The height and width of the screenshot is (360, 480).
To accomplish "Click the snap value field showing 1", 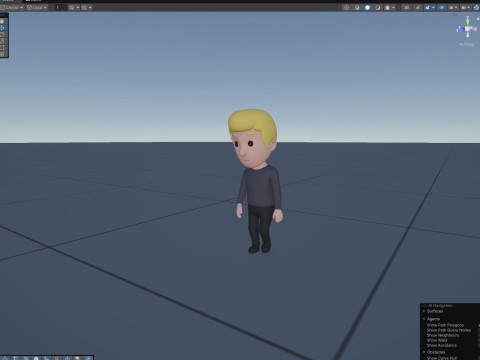I will pyautogui.click(x=61, y=7).
